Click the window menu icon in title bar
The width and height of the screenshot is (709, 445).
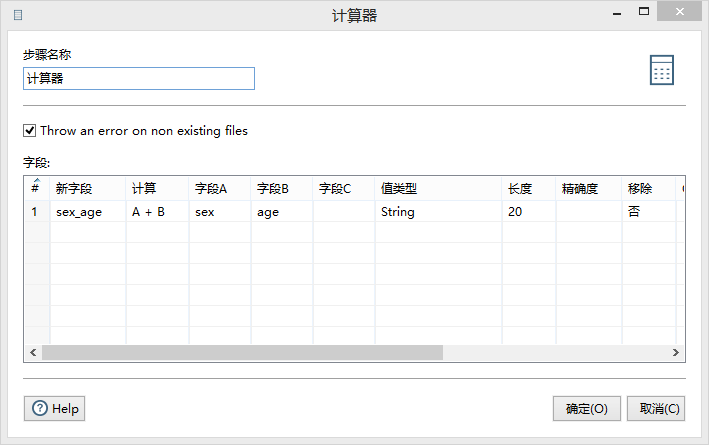click(x=18, y=15)
